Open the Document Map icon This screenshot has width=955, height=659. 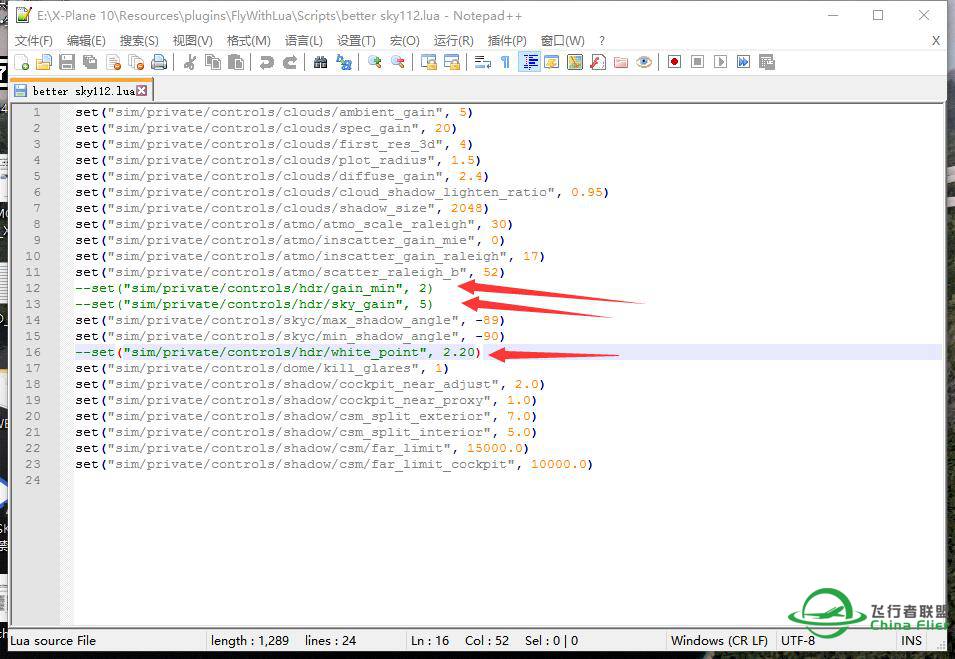click(x=575, y=62)
